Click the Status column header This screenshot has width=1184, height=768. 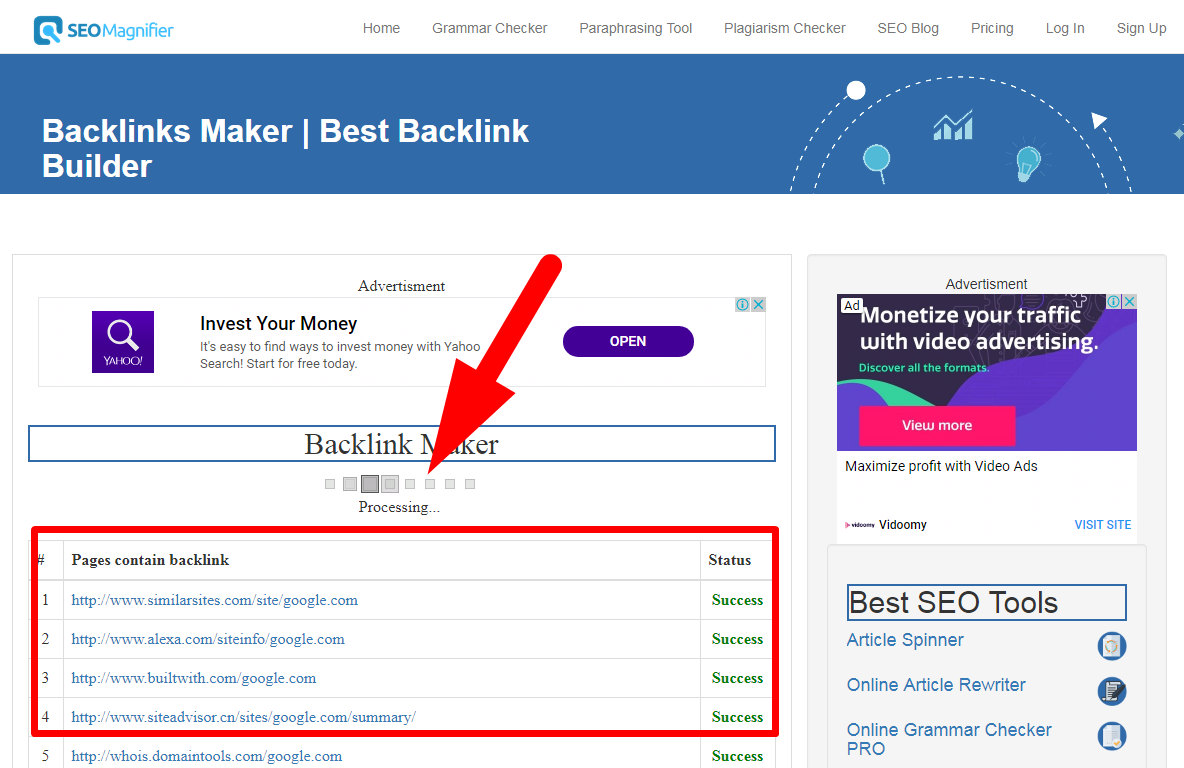click(x=729, y=560)
